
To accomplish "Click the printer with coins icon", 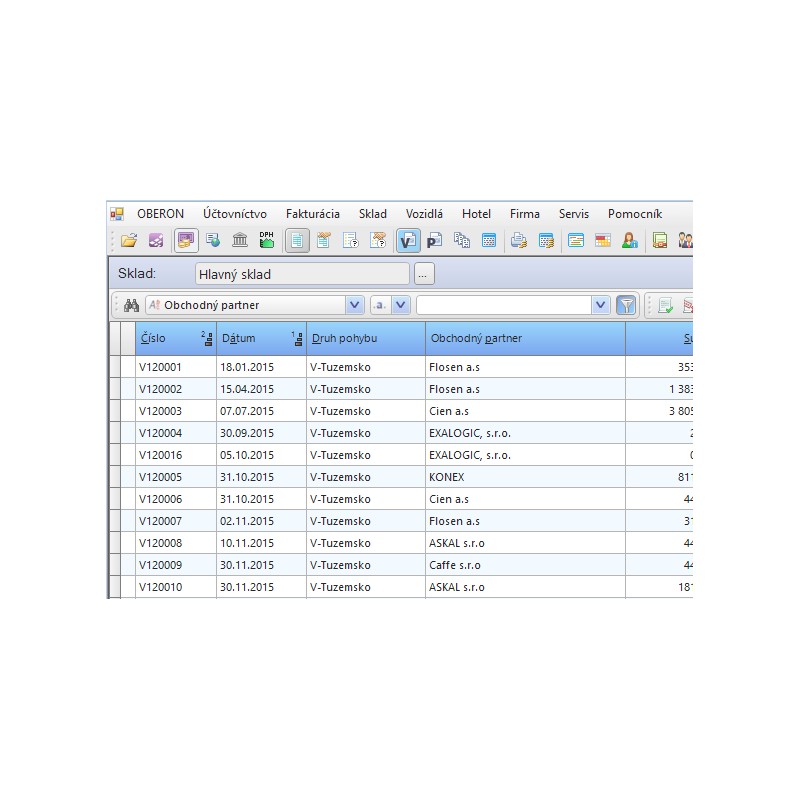I will (519, 240).
